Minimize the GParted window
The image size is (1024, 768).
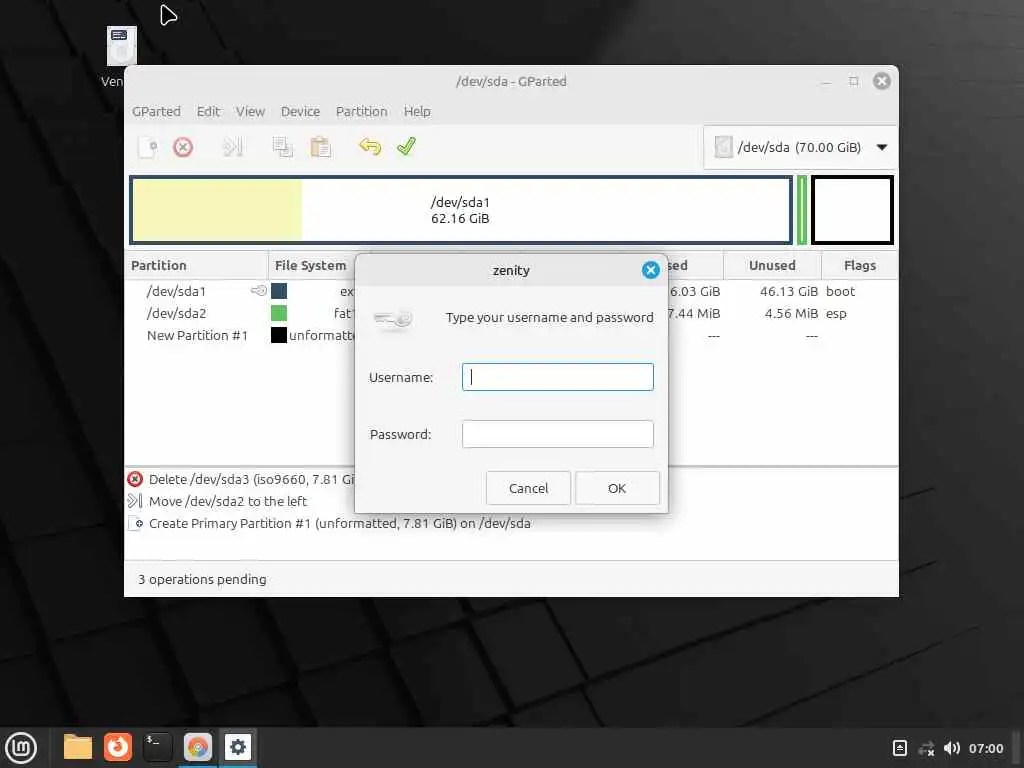click(x=826, y=82)
